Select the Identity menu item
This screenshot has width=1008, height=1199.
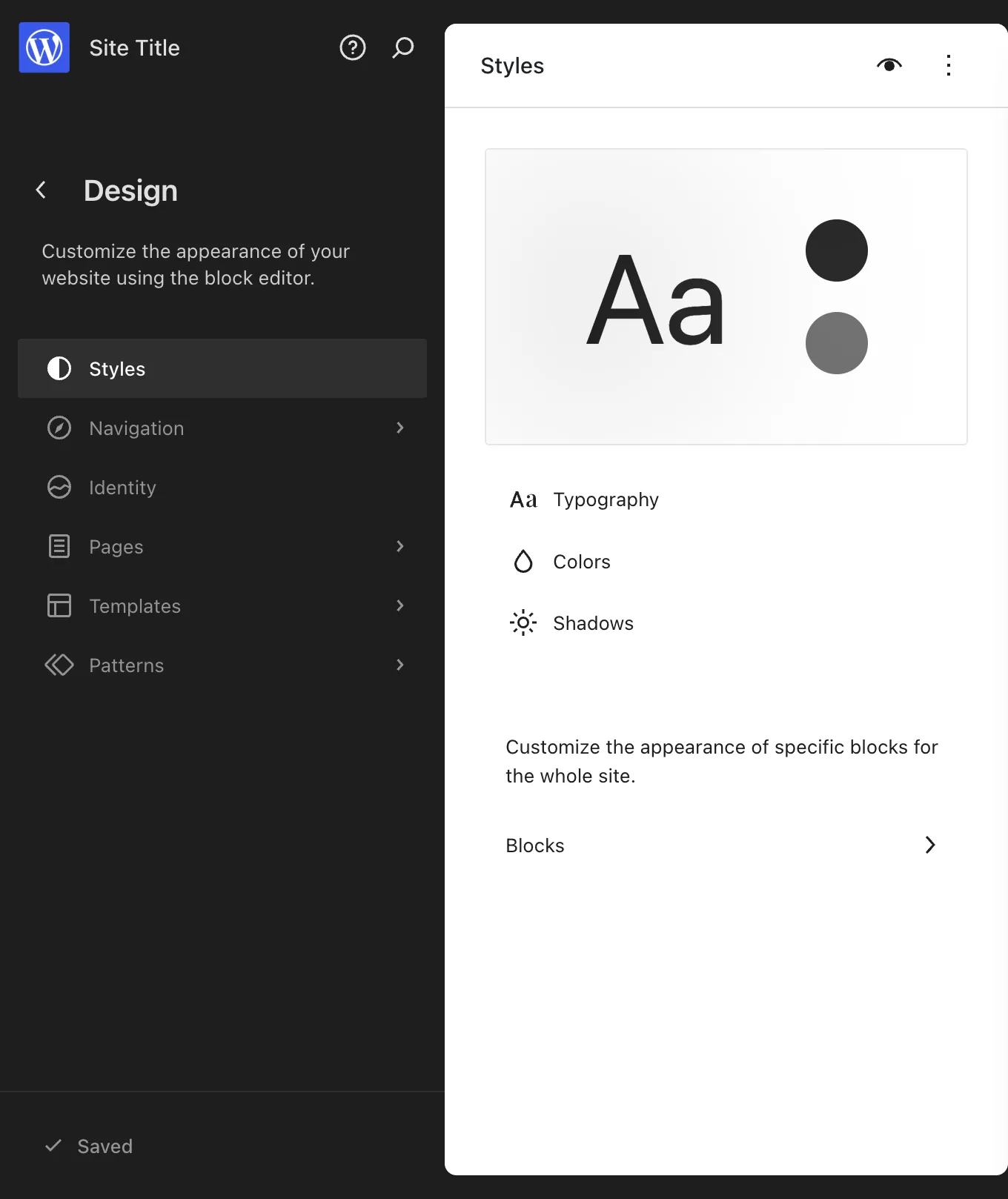[x=222, y=487]
